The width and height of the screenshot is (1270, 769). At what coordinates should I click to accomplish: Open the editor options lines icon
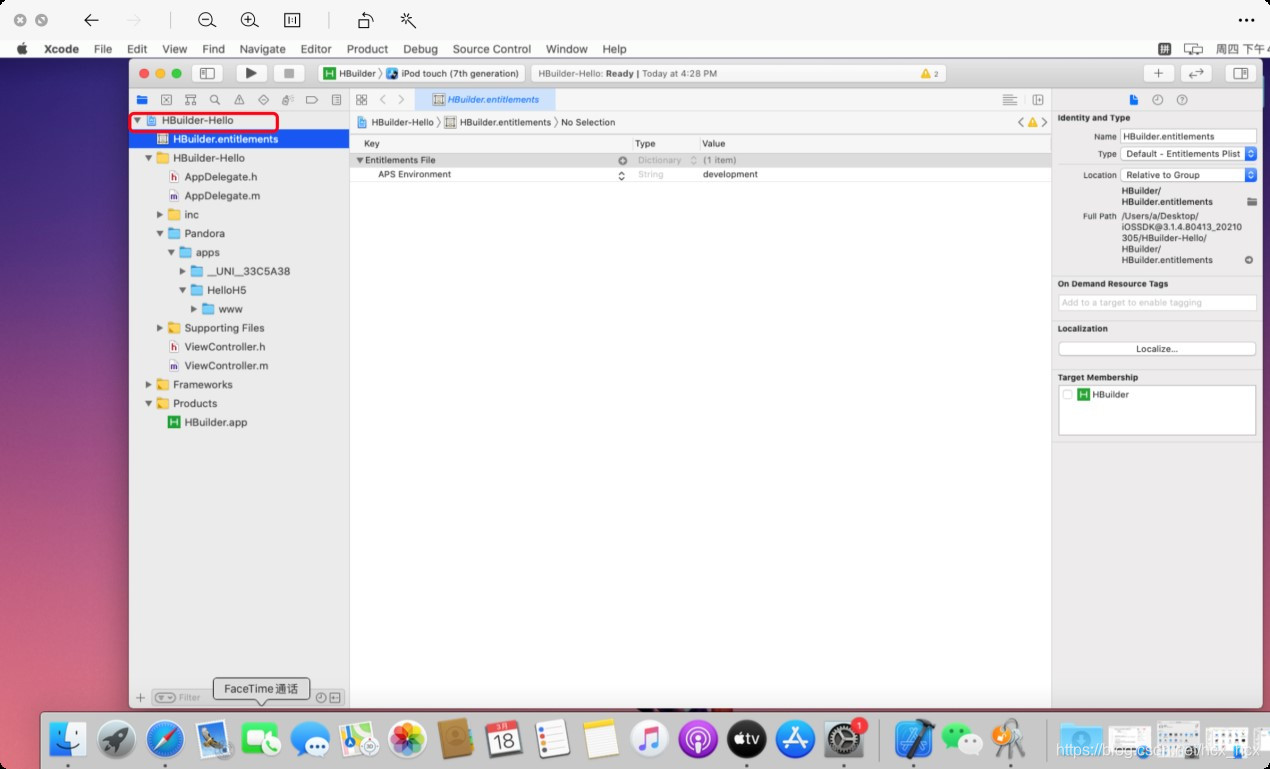click(1010, 100)
